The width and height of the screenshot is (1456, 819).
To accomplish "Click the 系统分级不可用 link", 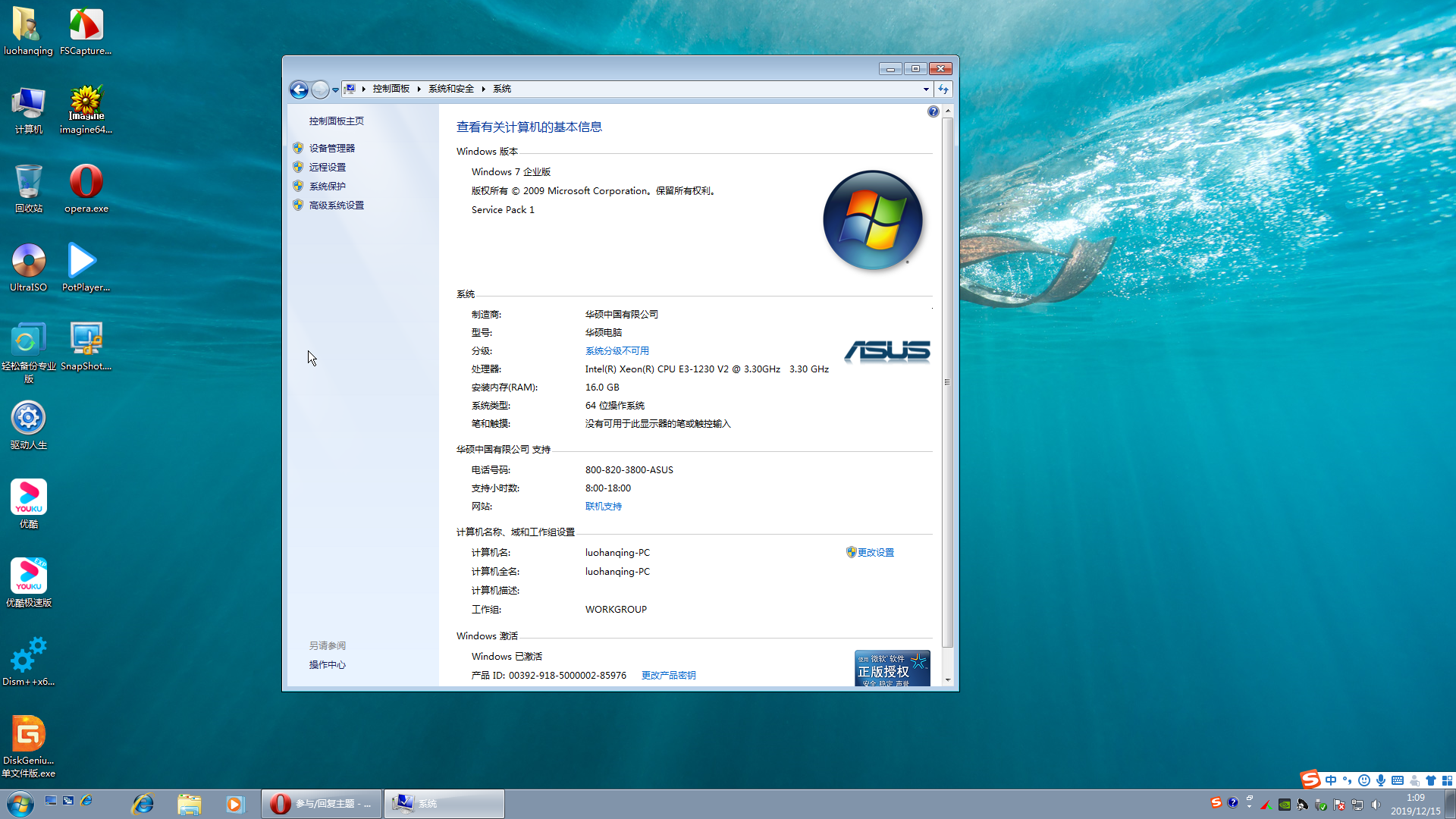I will tap(617, 350).
